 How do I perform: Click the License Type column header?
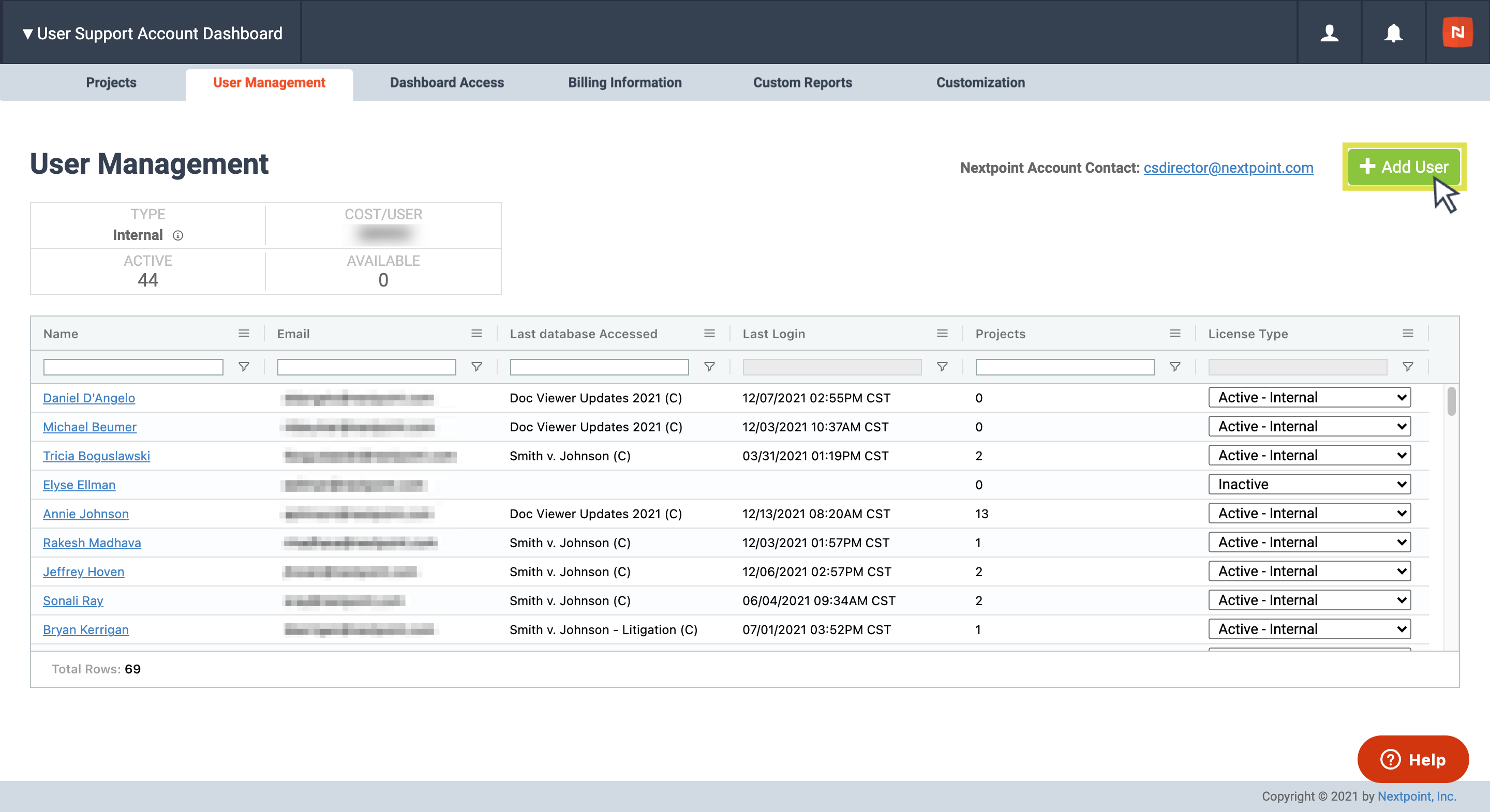pyautogui.click(x=1248, y=334)
